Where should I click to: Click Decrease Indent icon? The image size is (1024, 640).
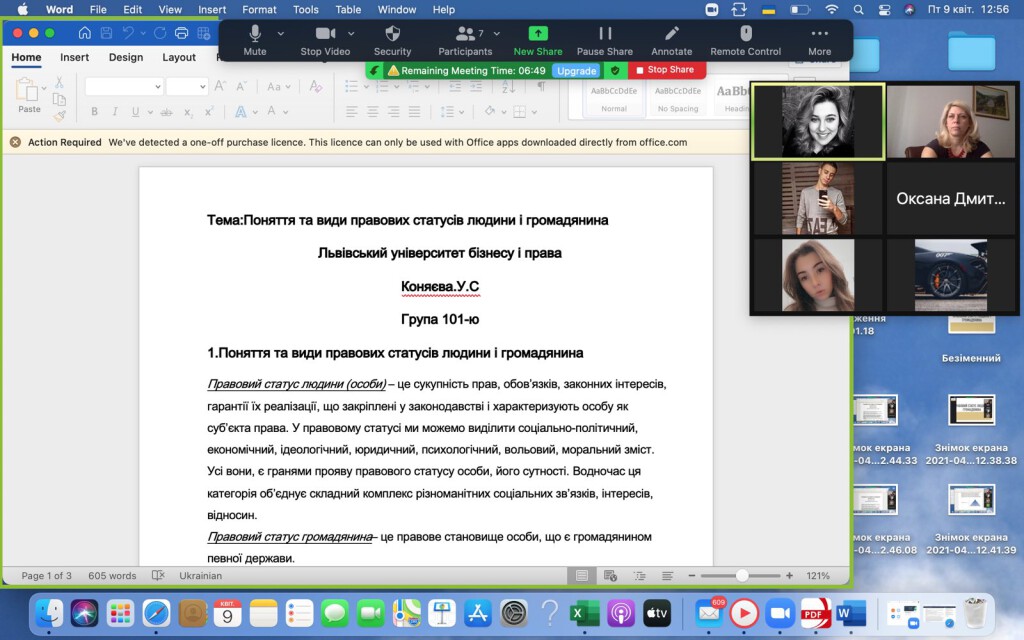tap(455, 86)
